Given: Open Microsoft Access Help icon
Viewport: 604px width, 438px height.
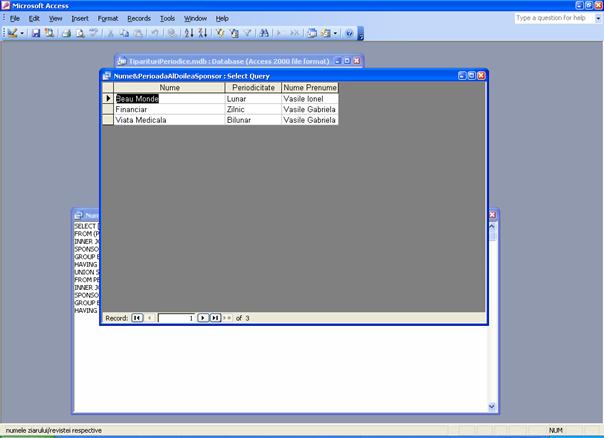Looking at the screenshot, I should (349, 33).
